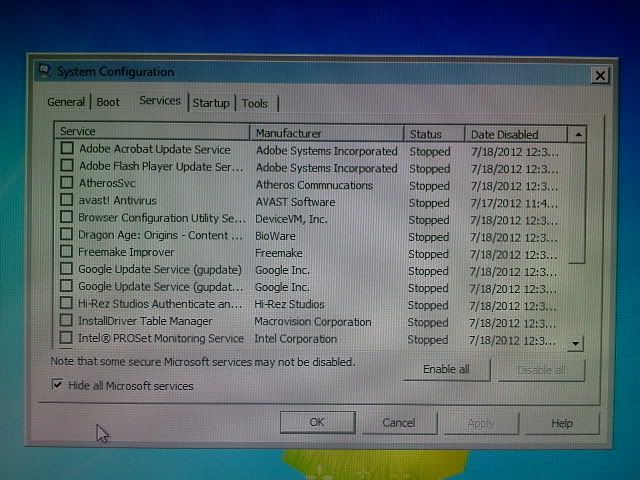Open Help for System Configuration
This screenshot has height=480, width=640.
pos(562,424)
